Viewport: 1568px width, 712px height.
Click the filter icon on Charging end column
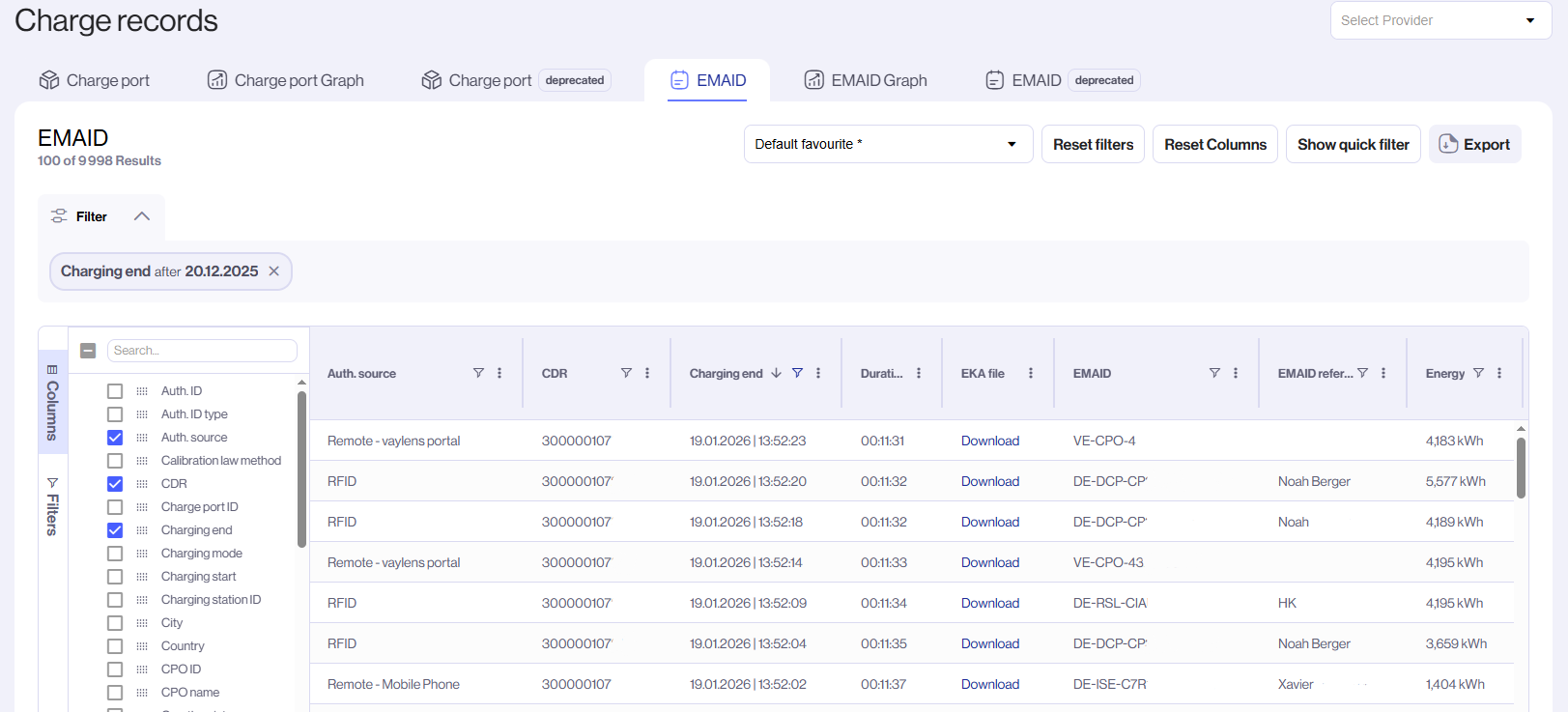click(797, 373)
